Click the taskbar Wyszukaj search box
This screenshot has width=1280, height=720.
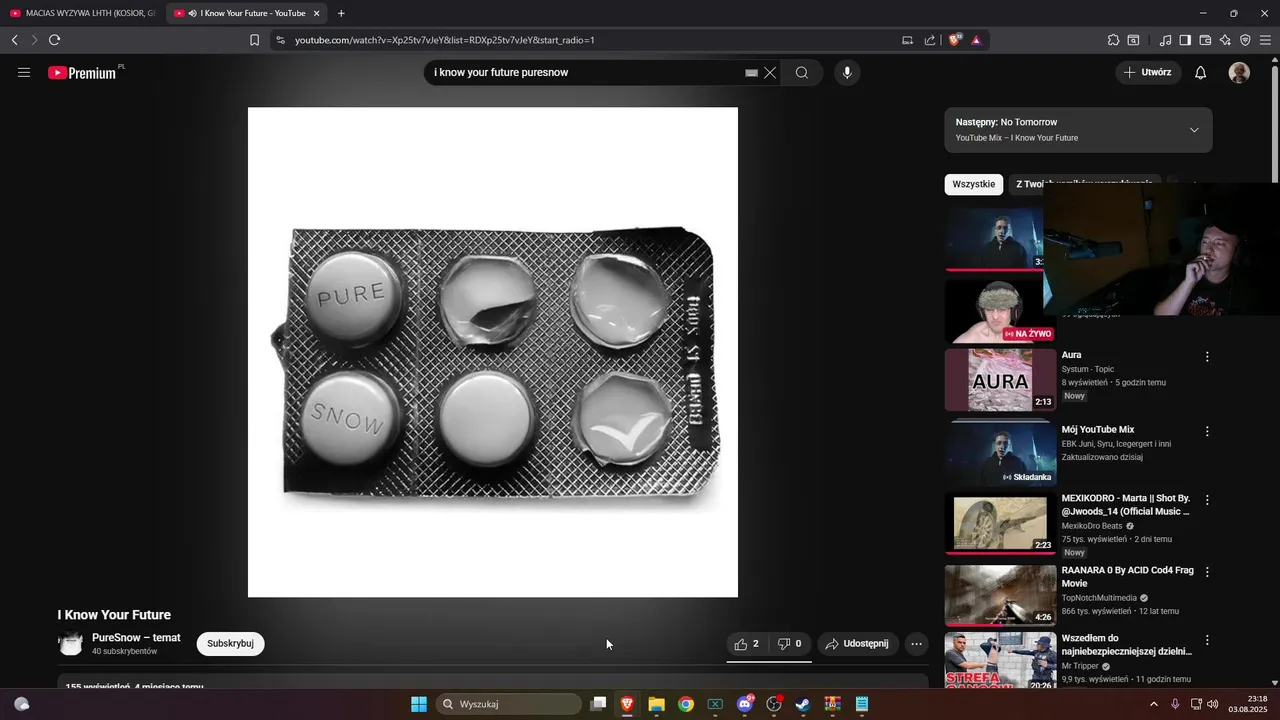(508, 704)
